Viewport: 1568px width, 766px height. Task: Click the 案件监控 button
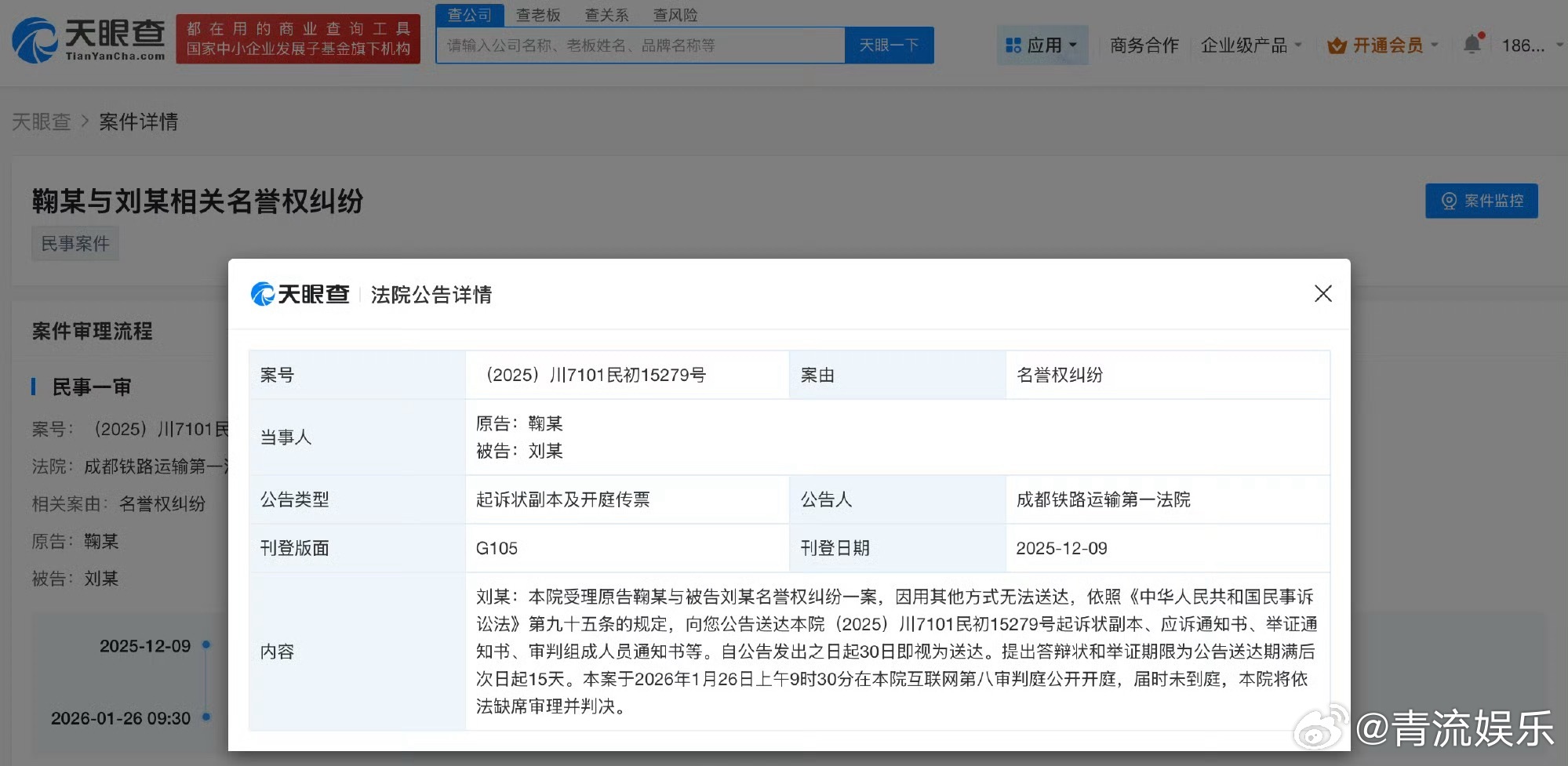(x=1481, y=201)
